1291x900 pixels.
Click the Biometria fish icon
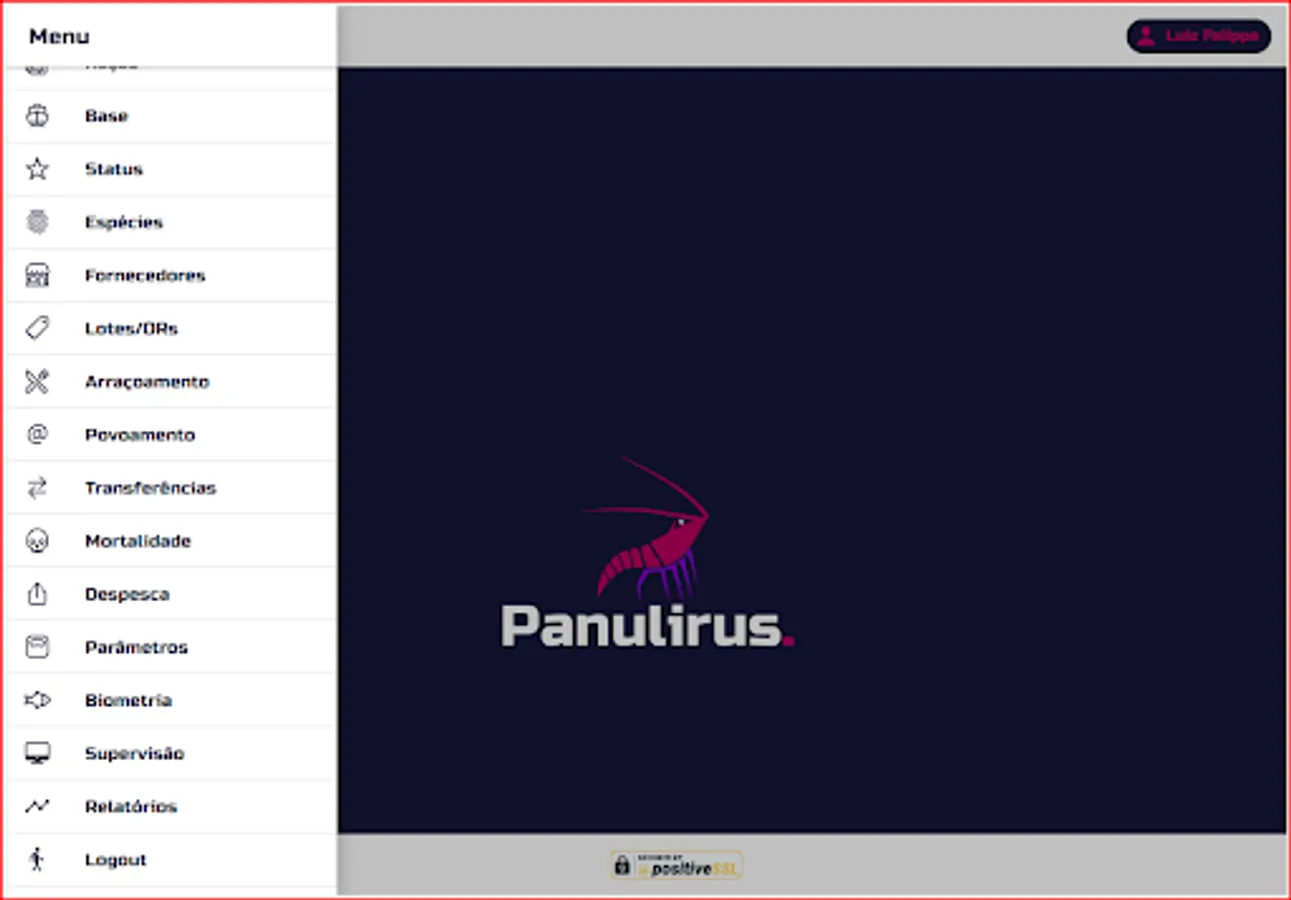(x=37, y=700)
